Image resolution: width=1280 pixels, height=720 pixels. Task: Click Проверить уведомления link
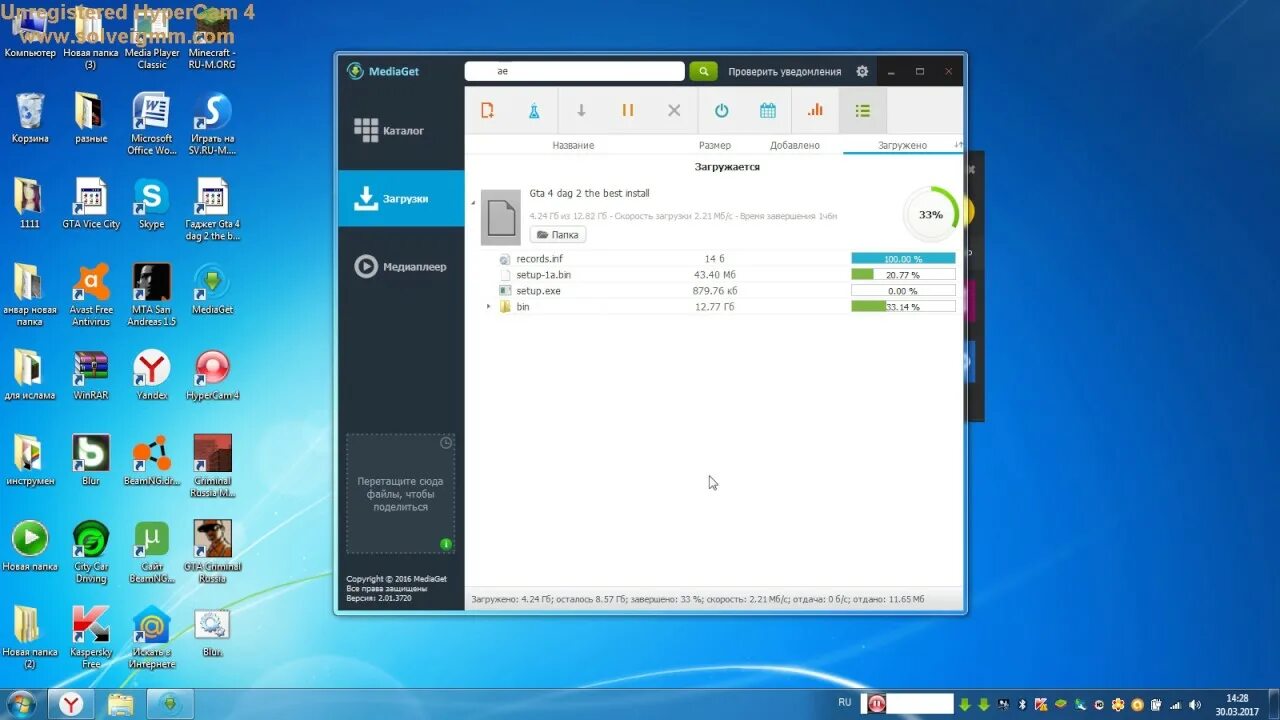[x=785, y=72]
